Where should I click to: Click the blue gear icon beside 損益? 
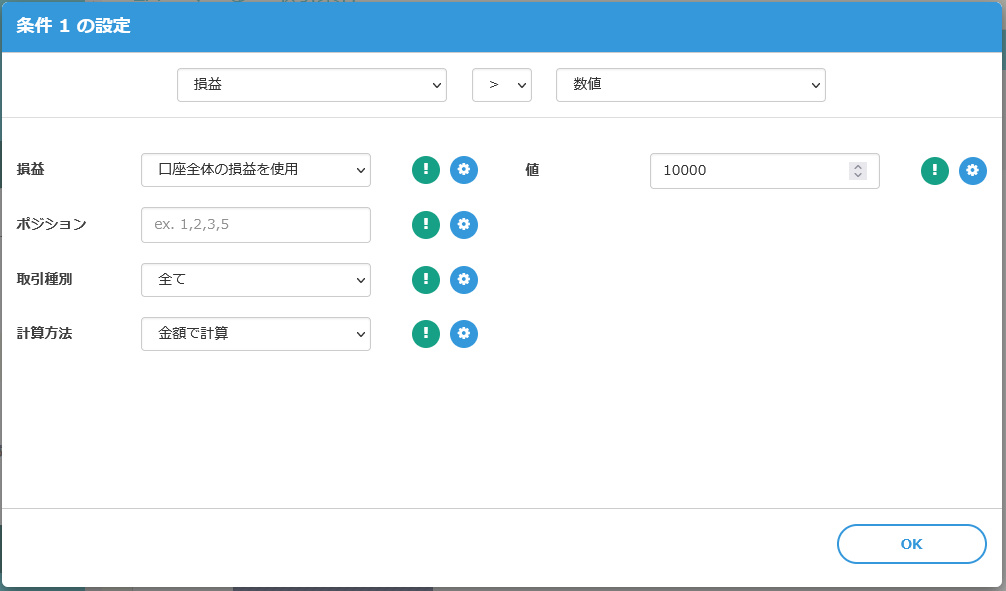464,170
